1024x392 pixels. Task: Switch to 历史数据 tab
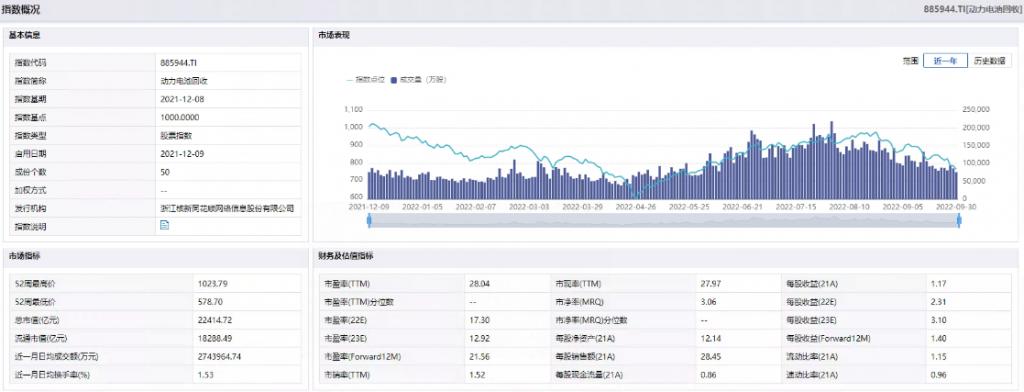989,61
